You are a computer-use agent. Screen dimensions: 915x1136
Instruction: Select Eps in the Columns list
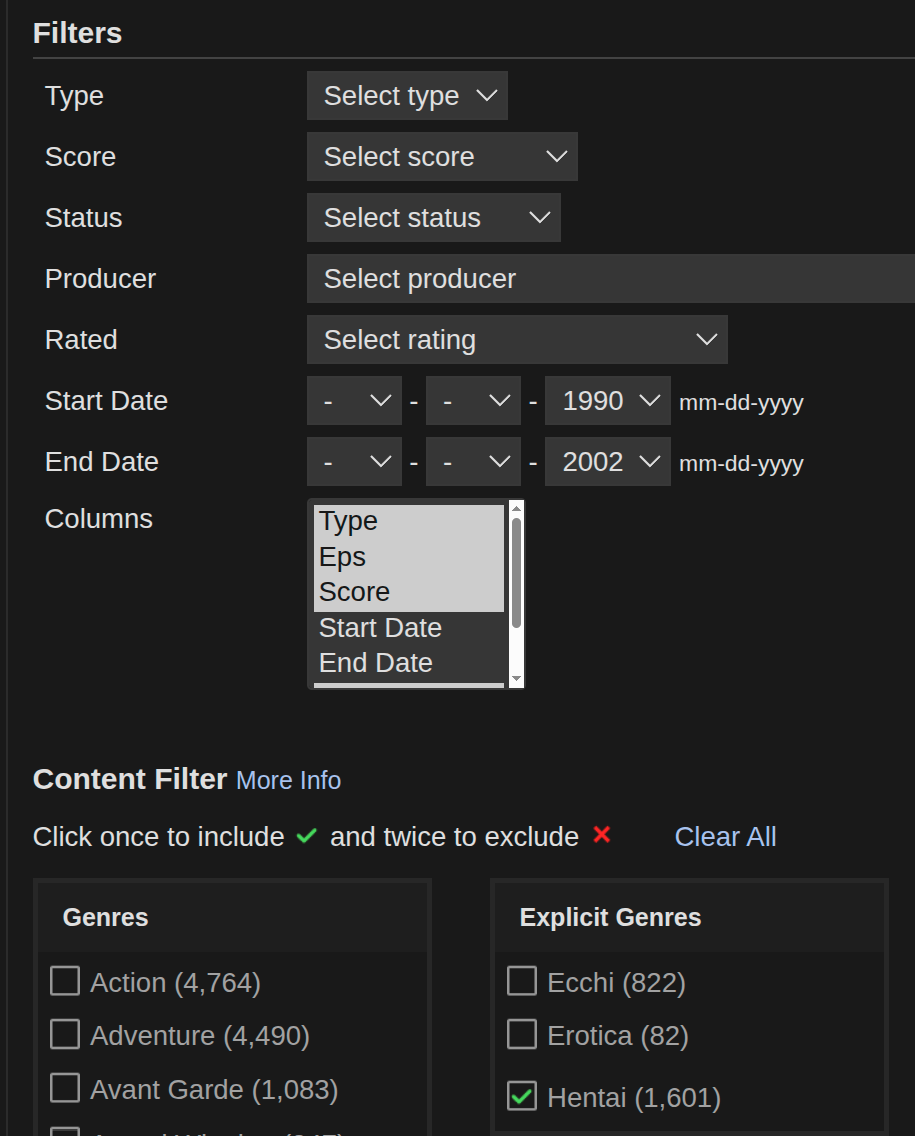(409, 557)
